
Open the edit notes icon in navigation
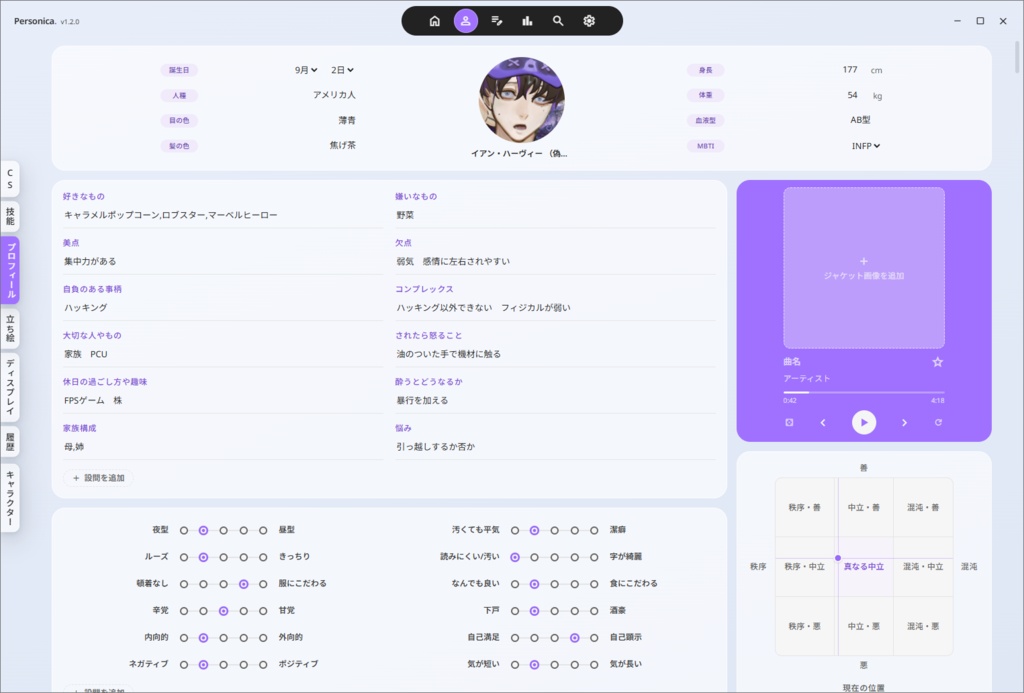(496, 21)
